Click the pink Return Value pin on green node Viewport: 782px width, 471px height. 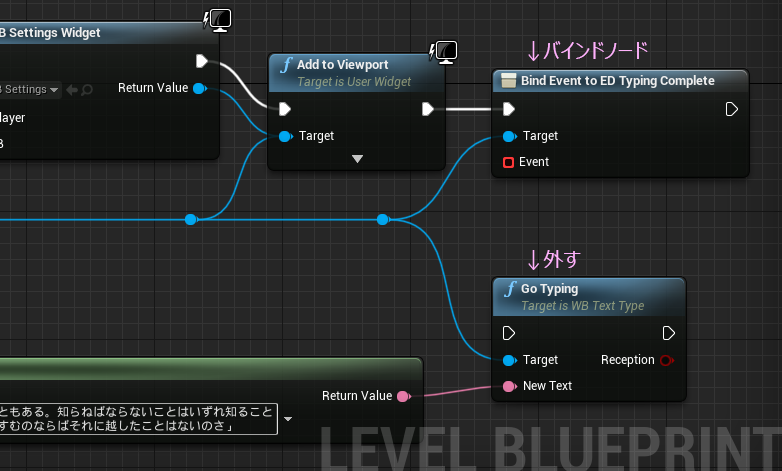403,396
